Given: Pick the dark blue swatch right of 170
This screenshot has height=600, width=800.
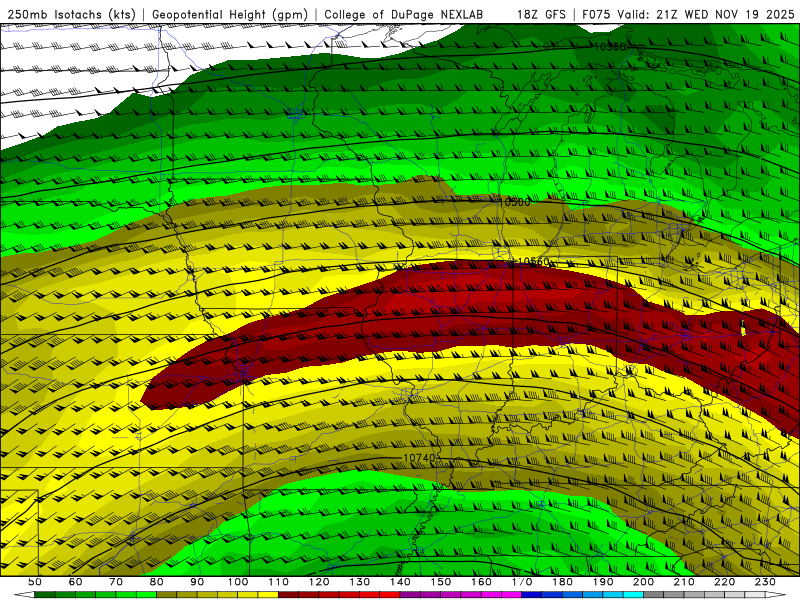Looking at the screenshot, I should 532,595.
